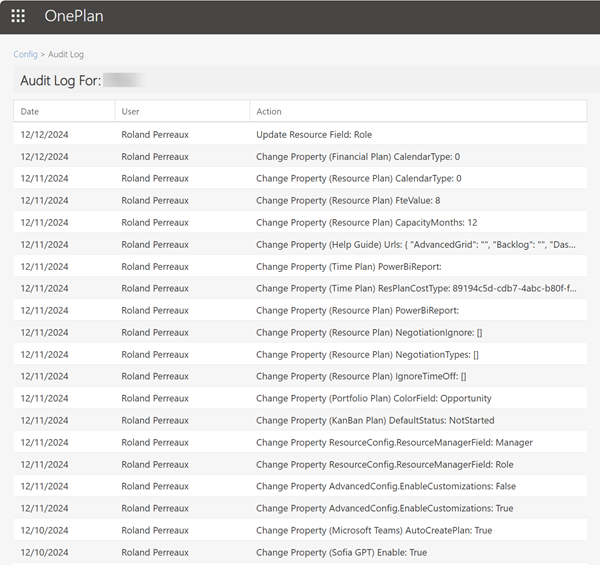Click user name in AutoCreatePlan row
The width and height of the screenshot is (600, 565).
(x=155, y=530)
